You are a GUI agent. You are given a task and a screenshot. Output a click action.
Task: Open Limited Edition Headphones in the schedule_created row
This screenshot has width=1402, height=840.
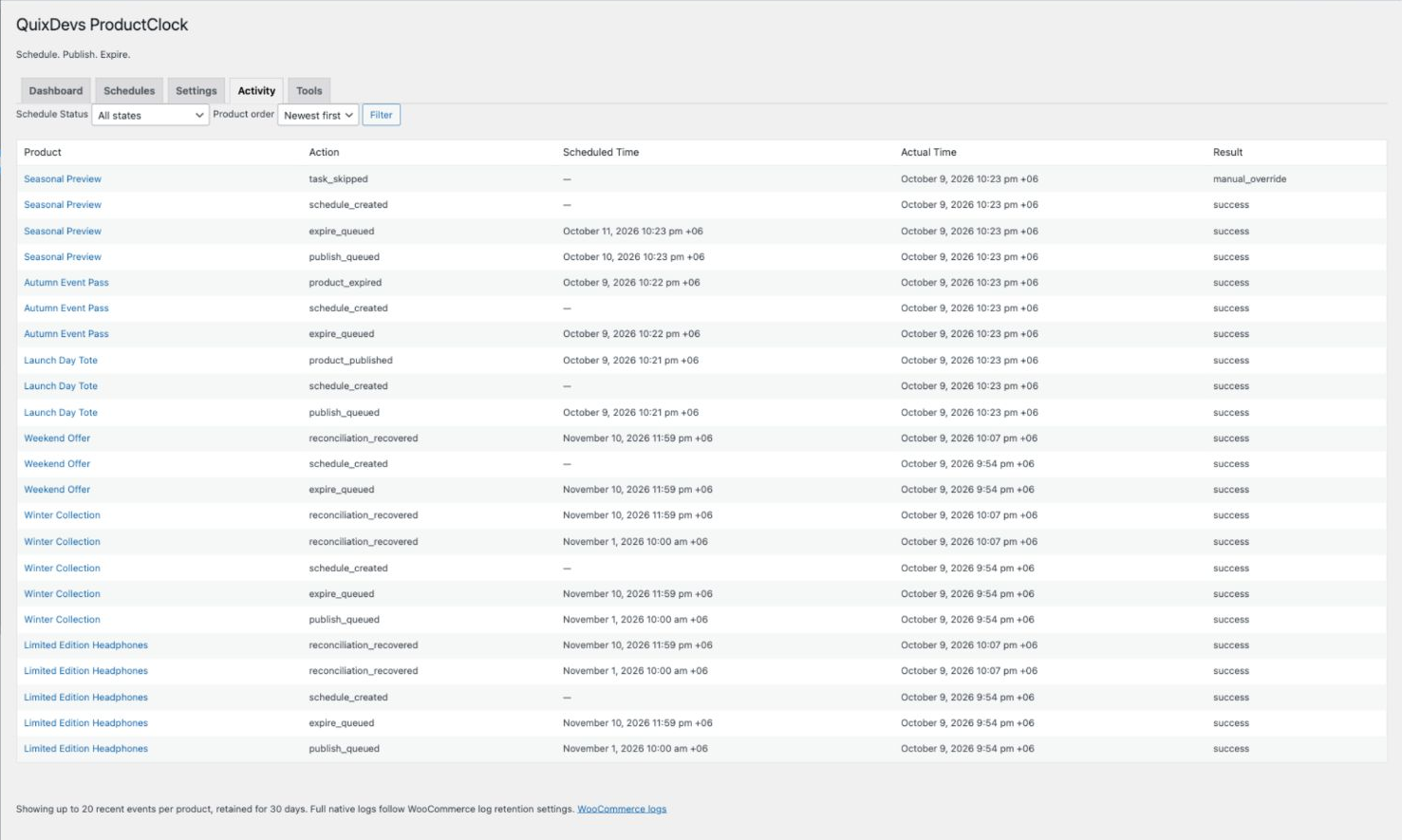tap(86, 697)
